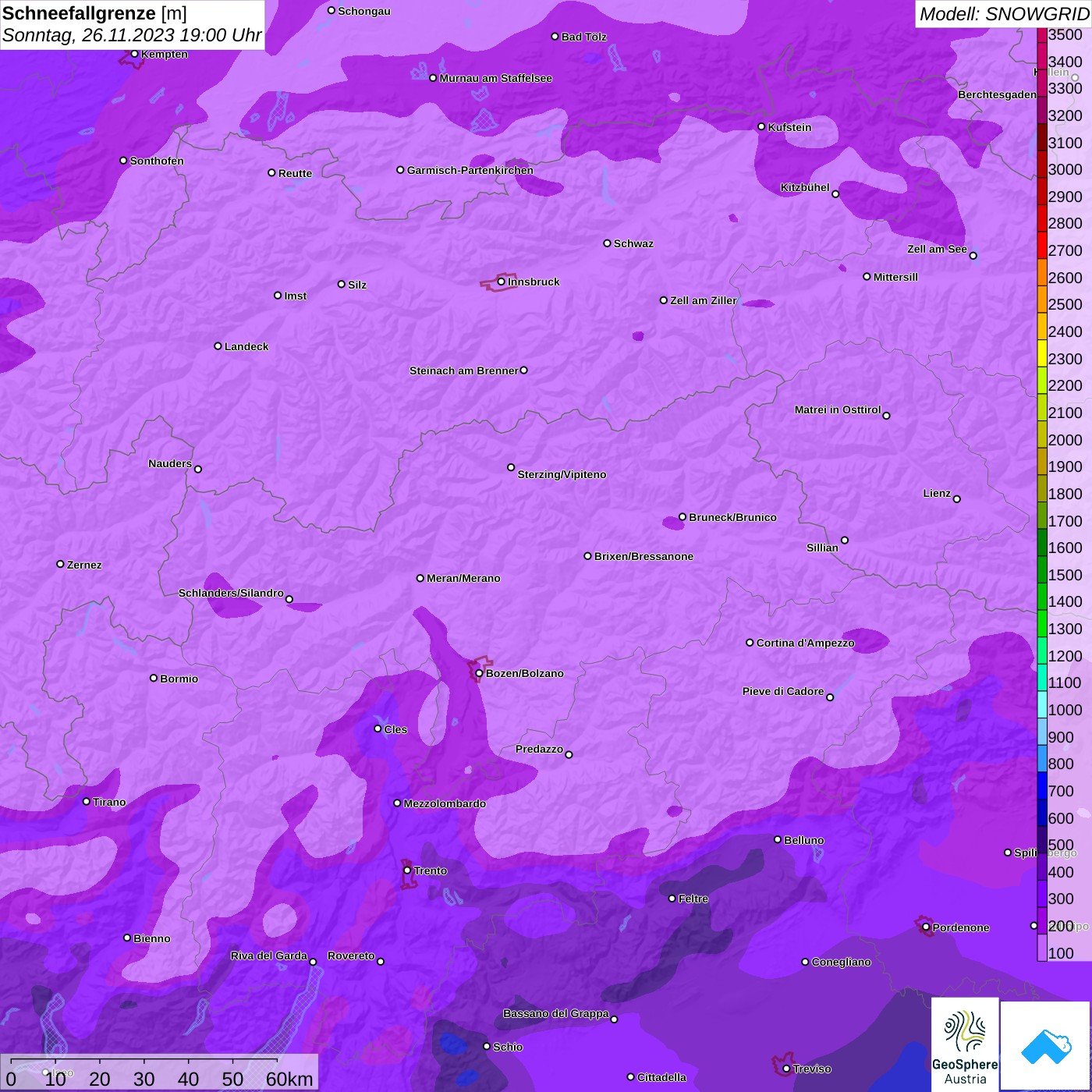Click the Rovereto label
The height and width of the screenshot is (1092, 1092).
[351, 955]
